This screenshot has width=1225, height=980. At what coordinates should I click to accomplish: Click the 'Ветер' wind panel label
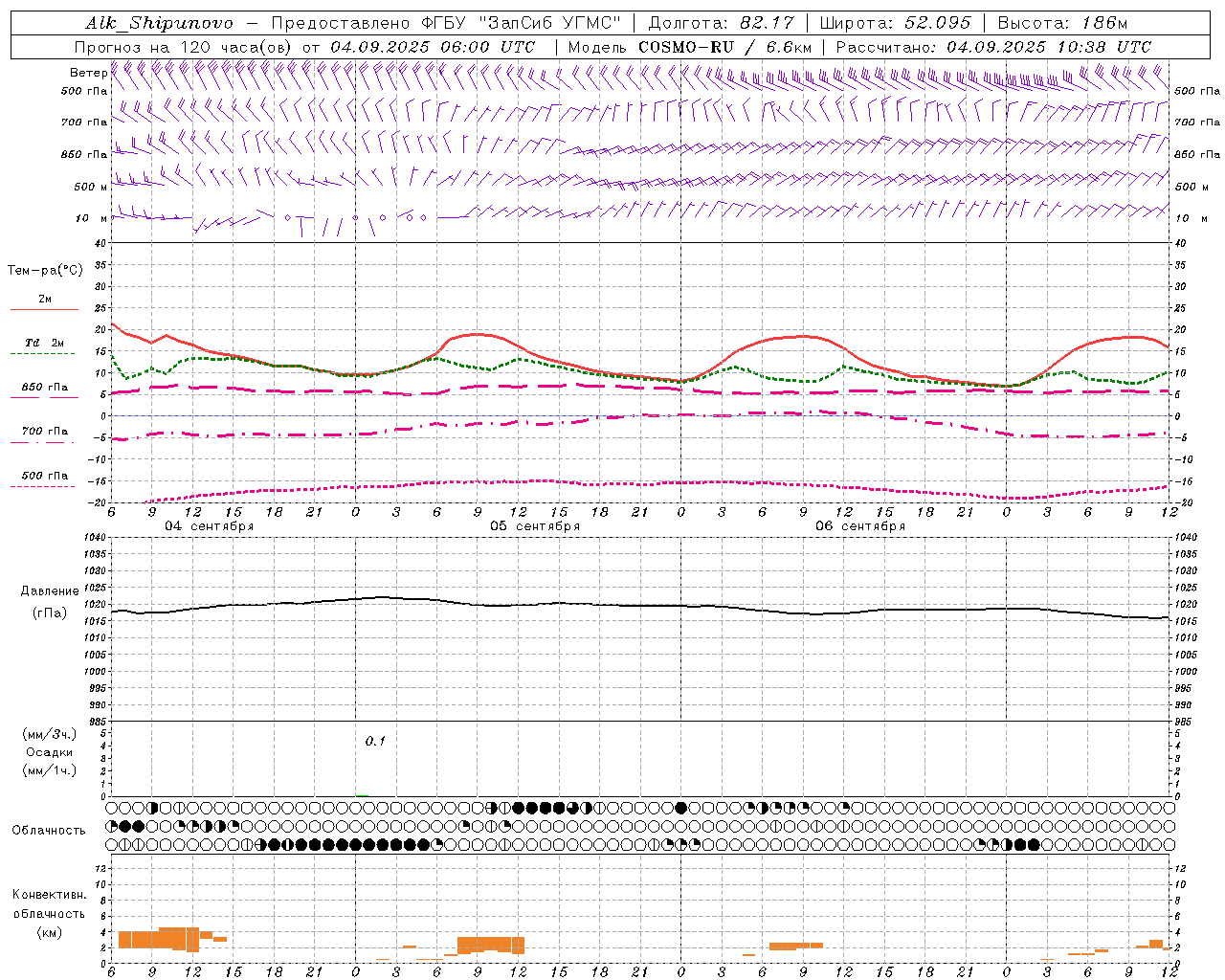(88, 73)
